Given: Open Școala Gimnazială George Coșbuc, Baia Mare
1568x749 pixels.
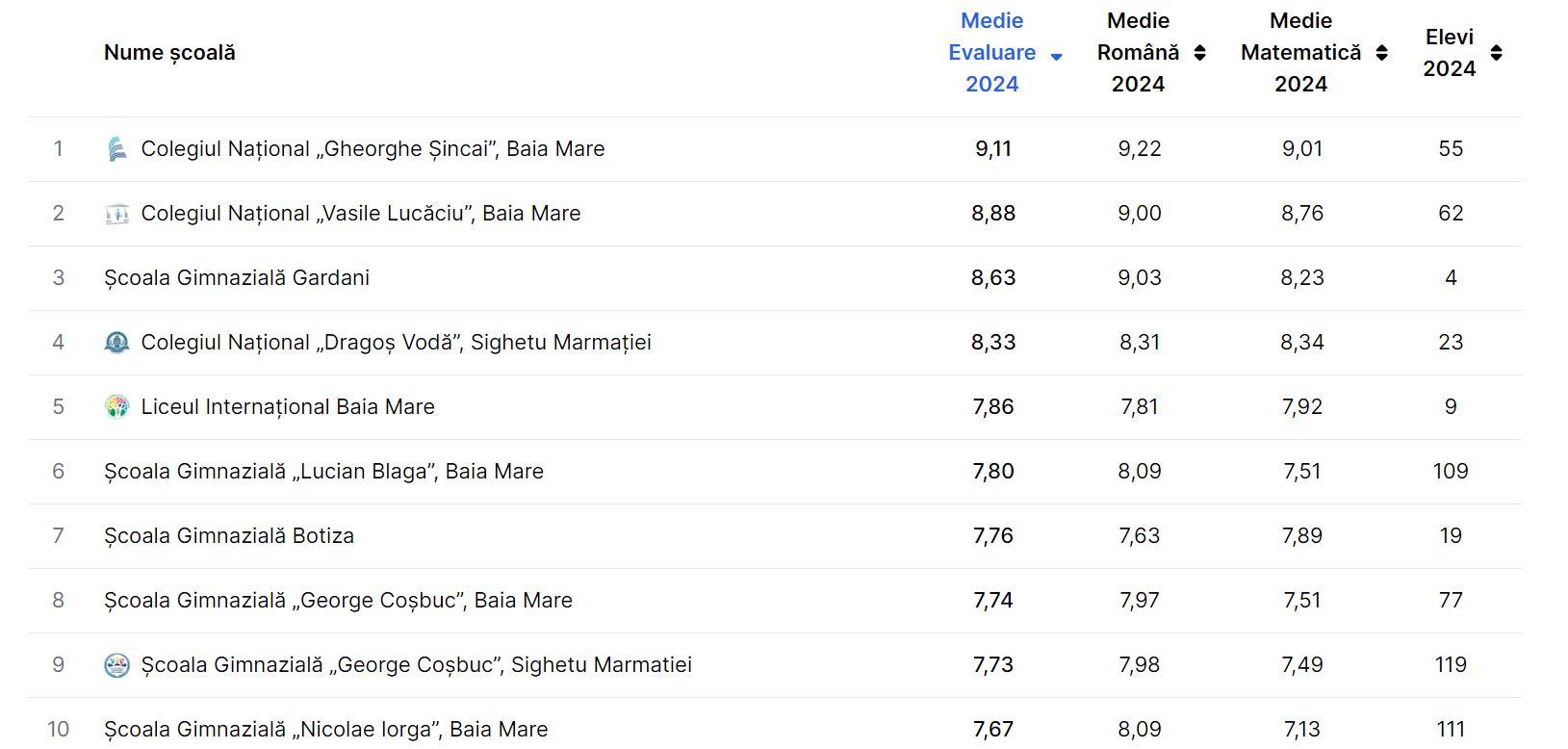Looking at the screenshot, I should 338,601.
